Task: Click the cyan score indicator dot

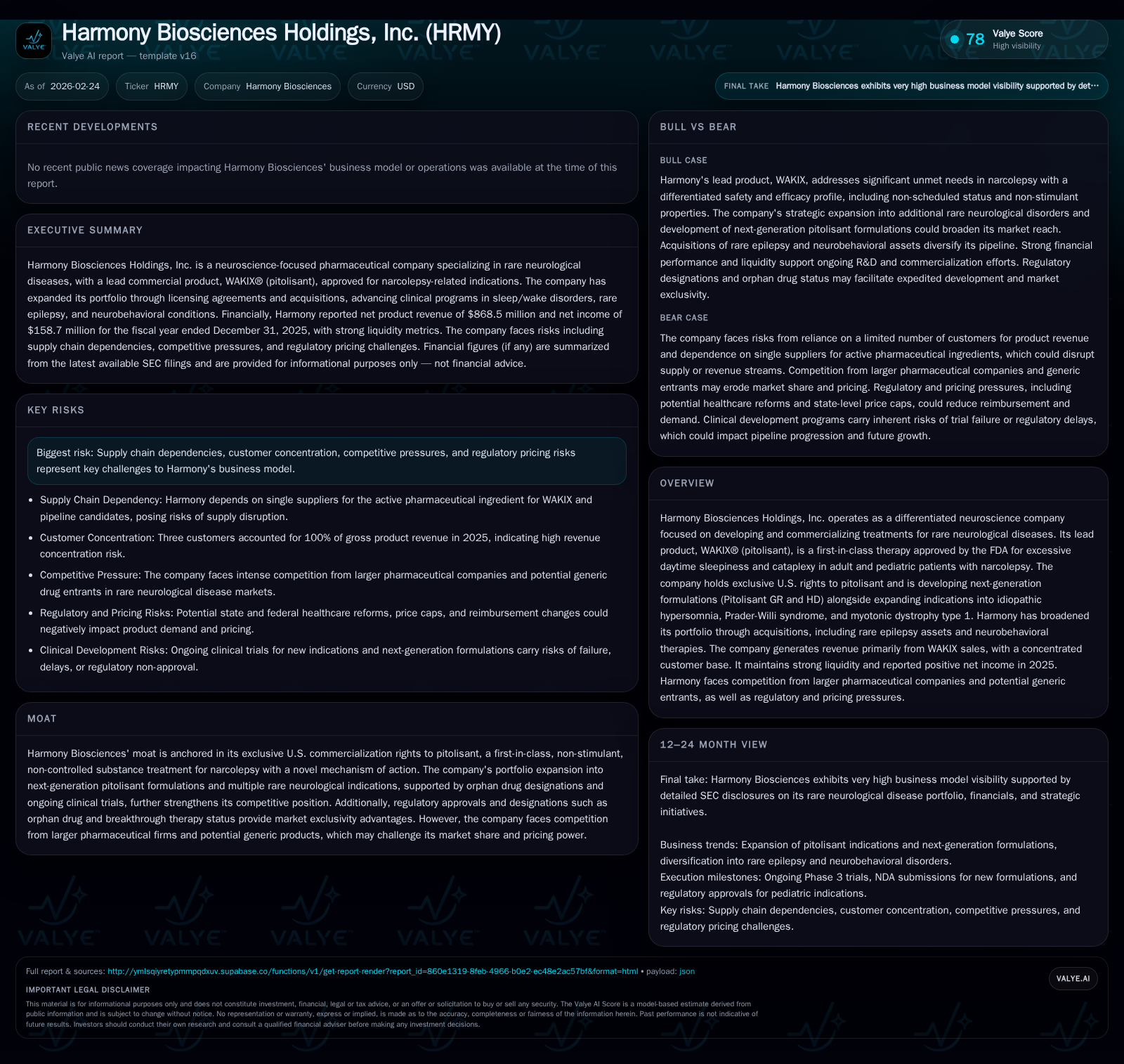Action: click(955, 39)
